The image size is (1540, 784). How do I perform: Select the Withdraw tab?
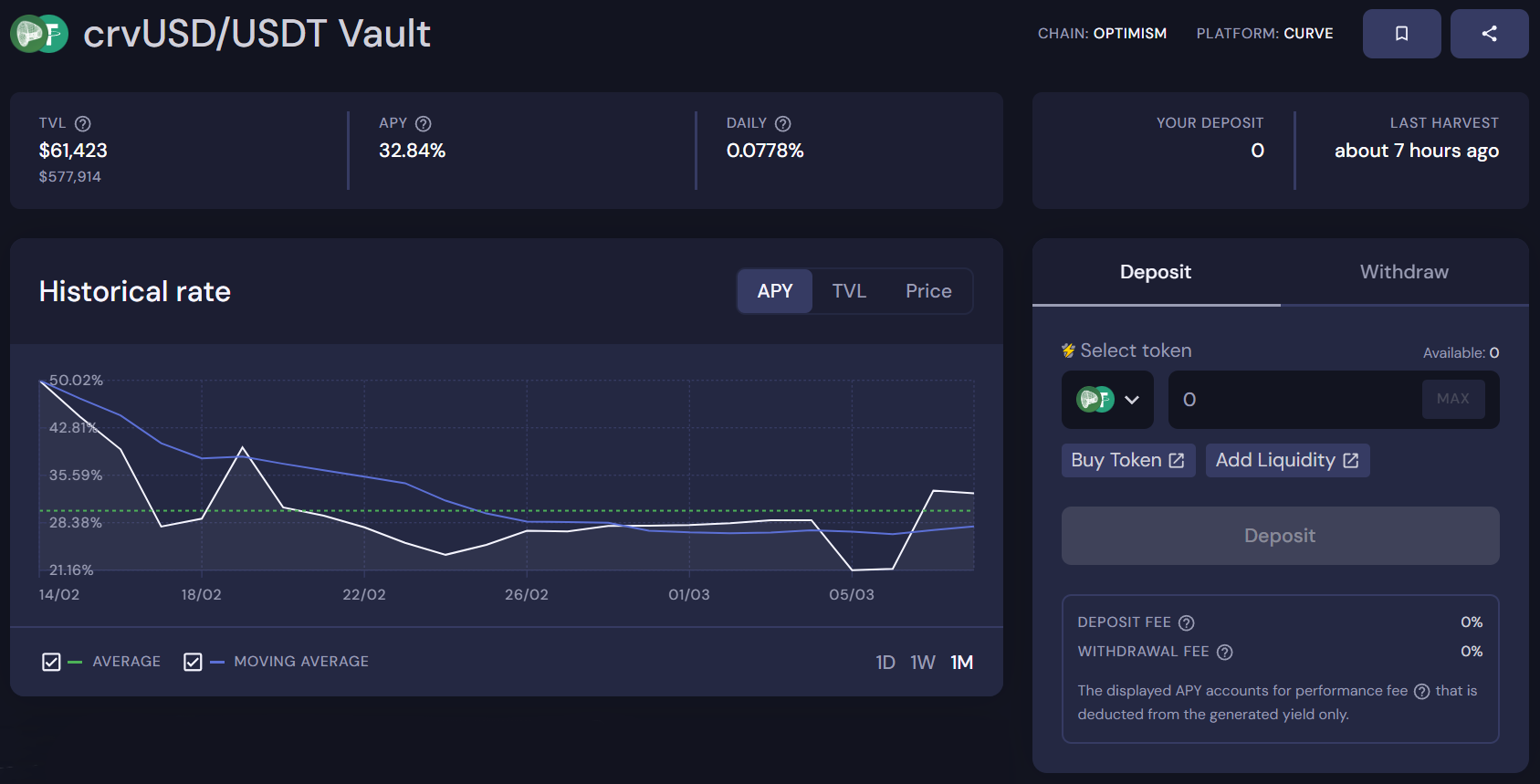pyautogui.click(x=1404, y=272)
